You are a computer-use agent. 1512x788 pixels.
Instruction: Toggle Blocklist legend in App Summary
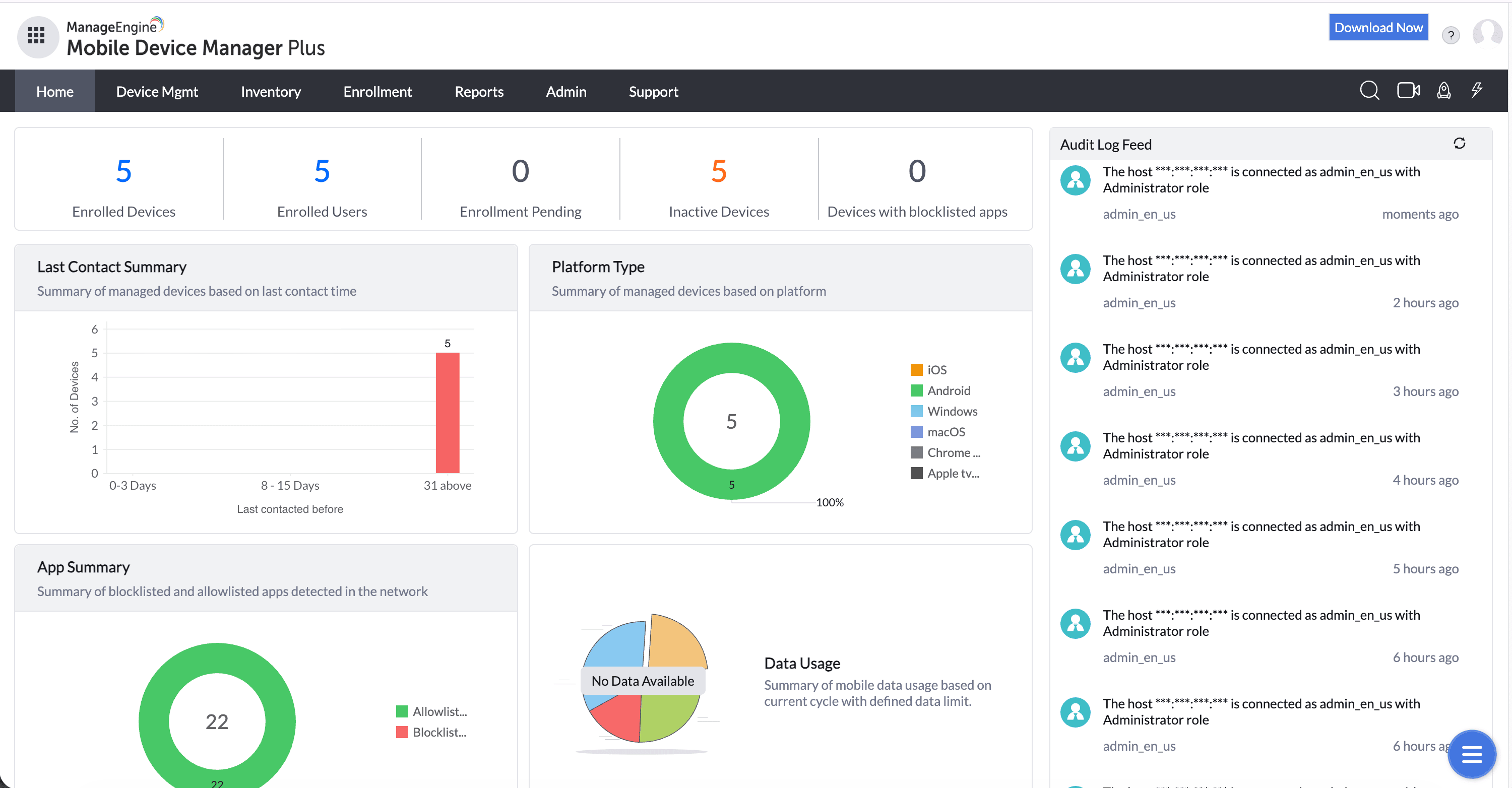[x=438, y=732]
